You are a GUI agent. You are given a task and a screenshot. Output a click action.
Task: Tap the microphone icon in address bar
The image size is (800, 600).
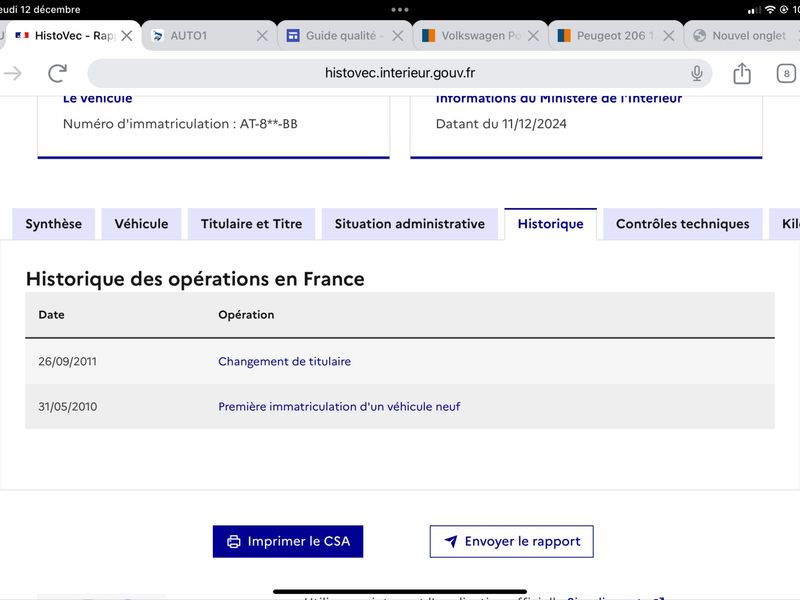tap(696, 73)
